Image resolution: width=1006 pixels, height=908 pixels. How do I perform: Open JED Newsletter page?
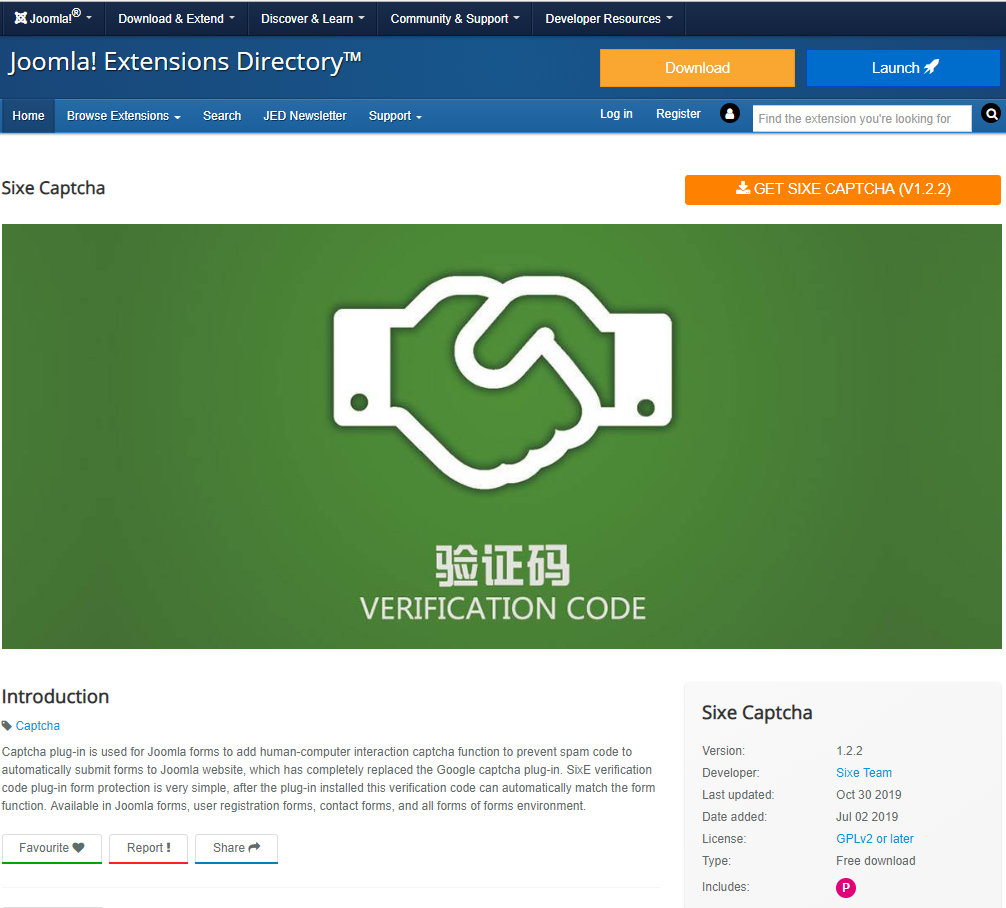304,116
